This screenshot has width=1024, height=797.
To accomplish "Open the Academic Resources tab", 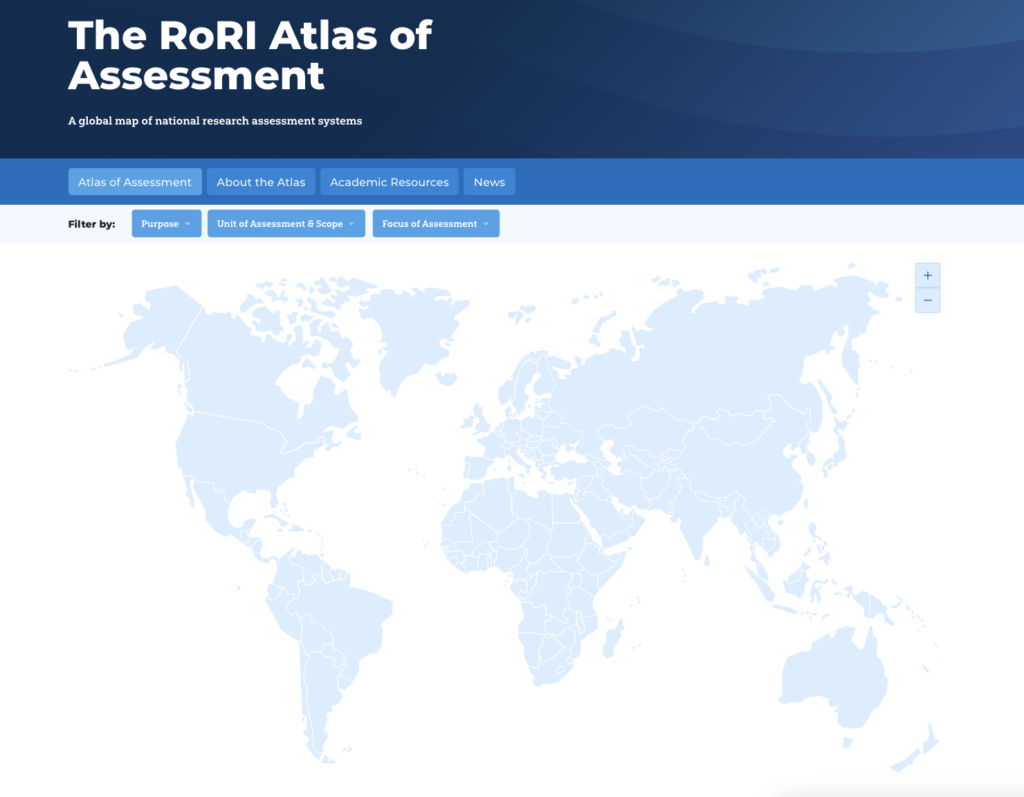I will pos(389,182).
